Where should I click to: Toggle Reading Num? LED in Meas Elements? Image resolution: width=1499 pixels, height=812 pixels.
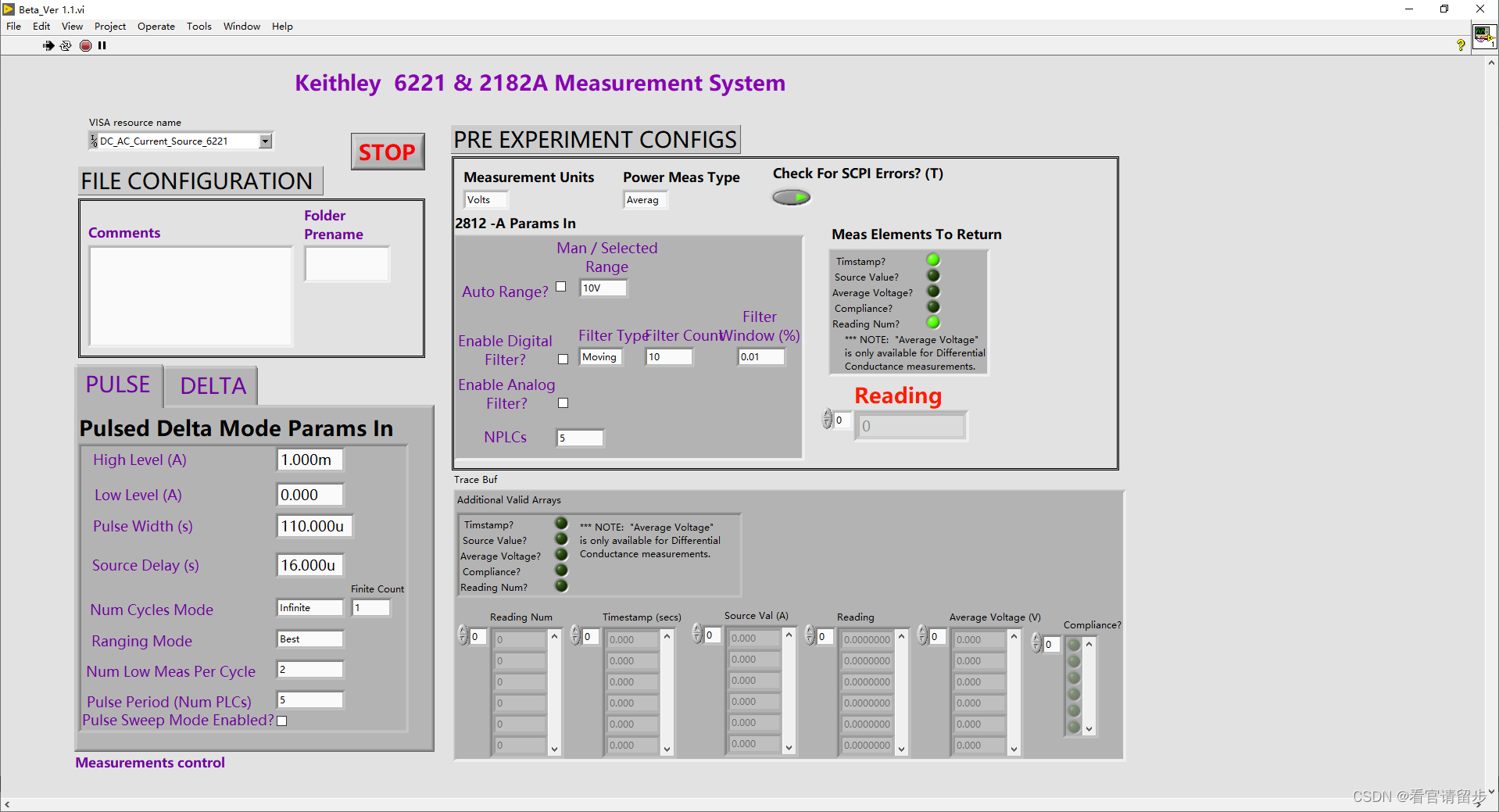pos(933,322)
